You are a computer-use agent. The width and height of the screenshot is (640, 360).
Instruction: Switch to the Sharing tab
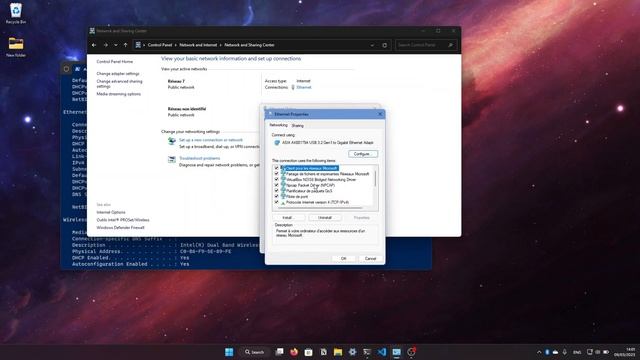[x=298, y=126]
